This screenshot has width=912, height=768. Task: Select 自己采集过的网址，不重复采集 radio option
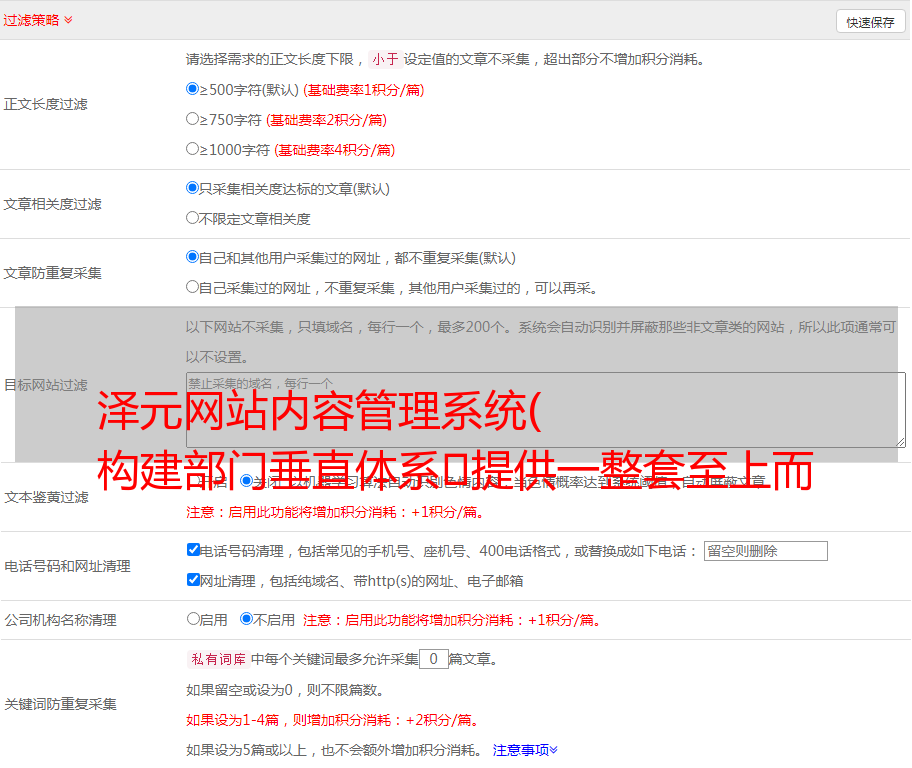[x=192, y=286]
